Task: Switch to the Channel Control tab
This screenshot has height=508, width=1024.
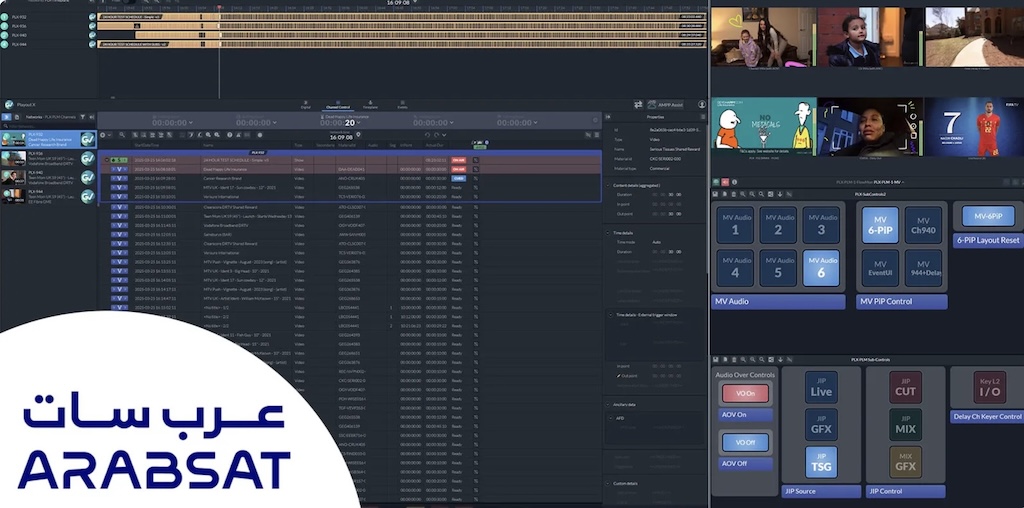Action: point(338,104)
